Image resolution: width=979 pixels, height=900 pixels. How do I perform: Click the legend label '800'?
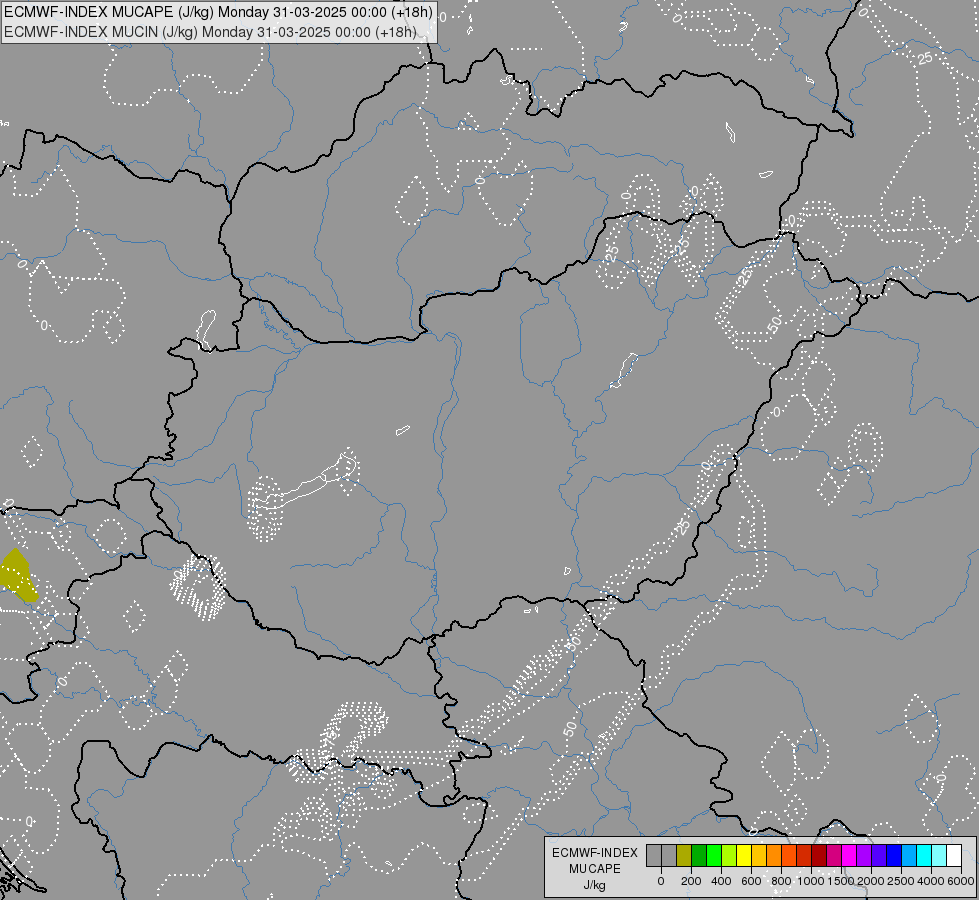(781, 881)
